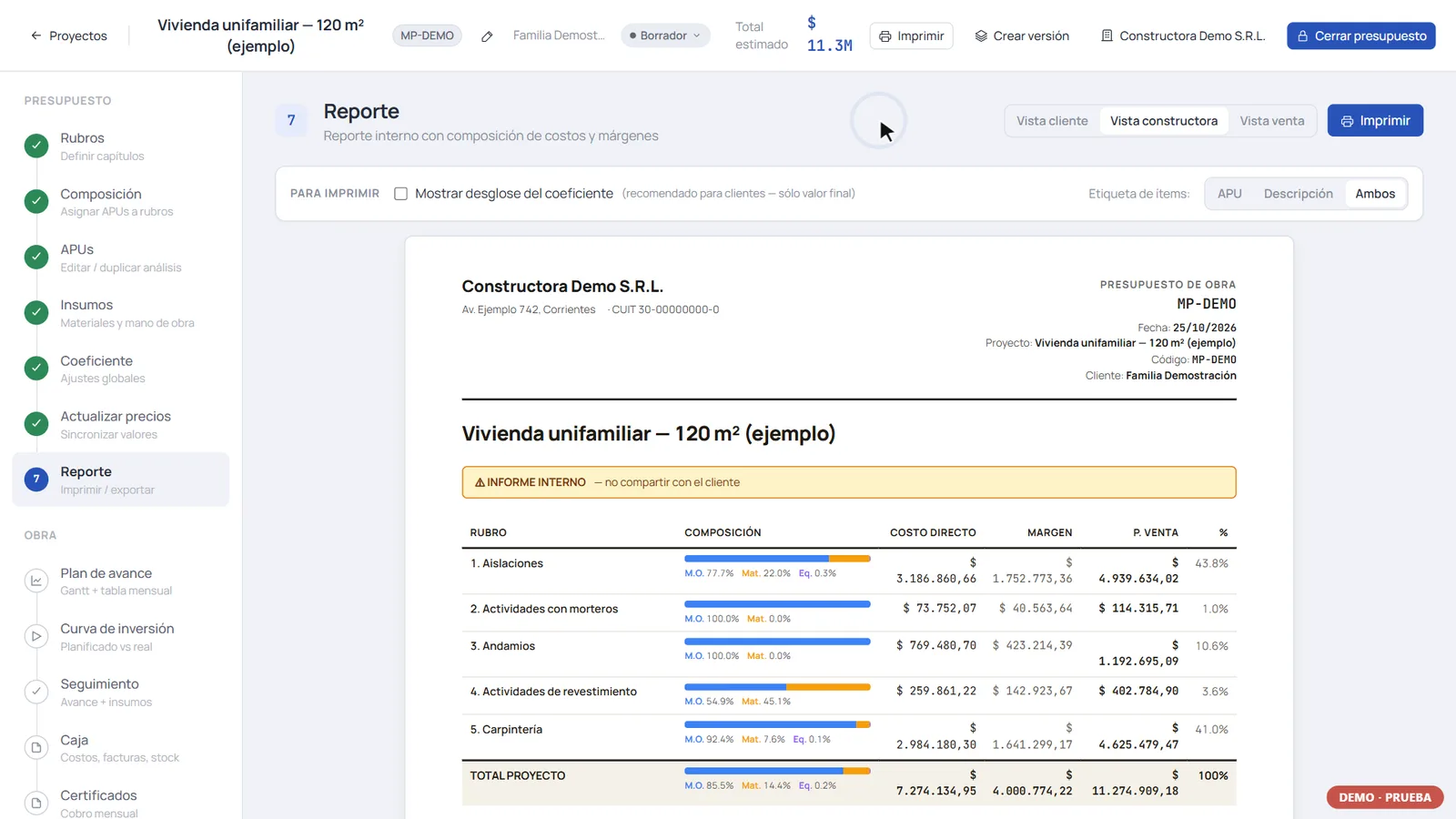
Task: Click the top bar outlined Imprimir button
Action: coord(911,35)
